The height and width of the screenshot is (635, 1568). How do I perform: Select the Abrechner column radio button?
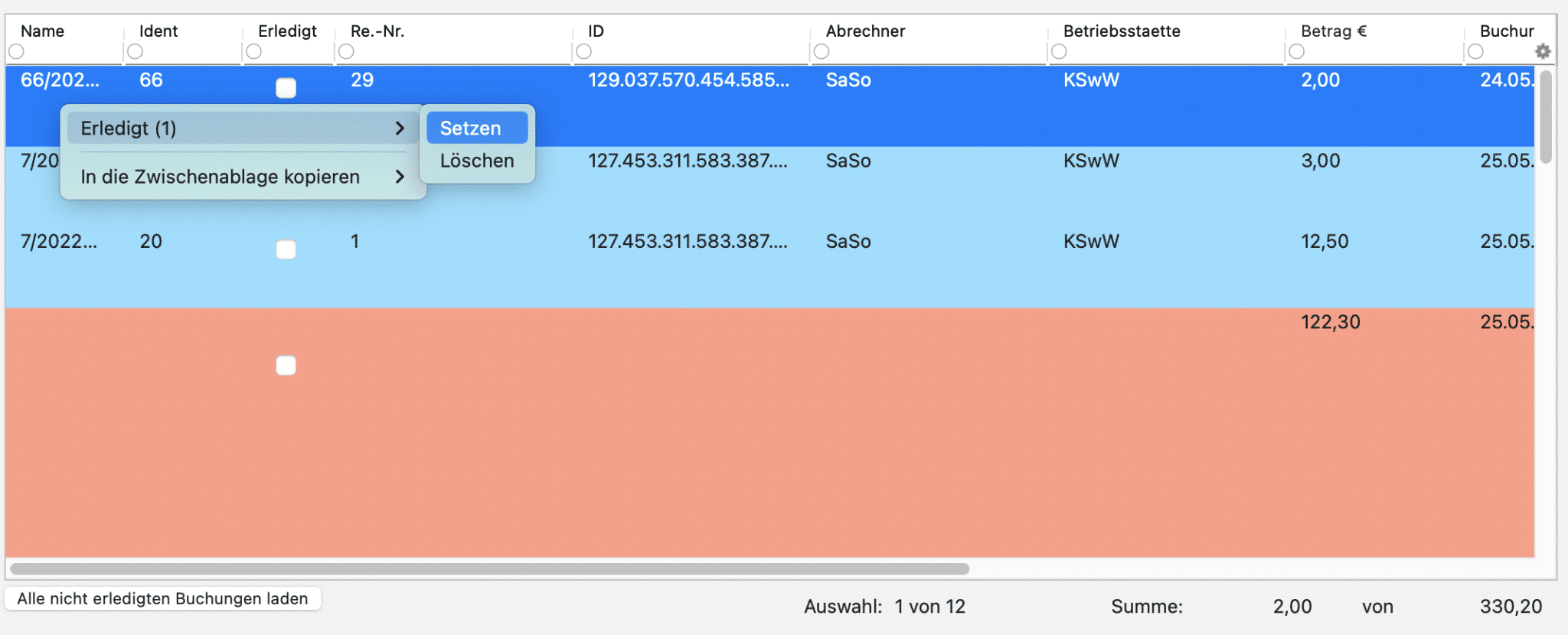point(822,51)
